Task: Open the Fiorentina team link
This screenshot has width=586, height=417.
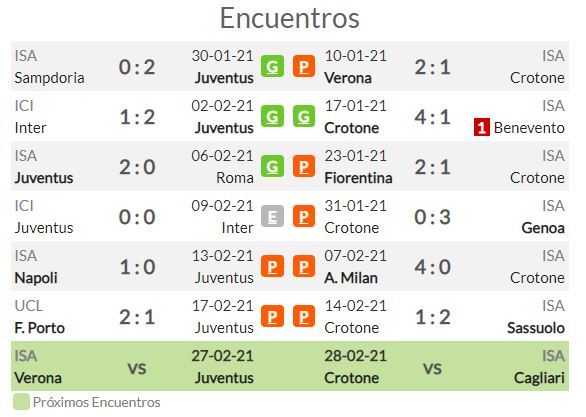Action: [358, 178]
